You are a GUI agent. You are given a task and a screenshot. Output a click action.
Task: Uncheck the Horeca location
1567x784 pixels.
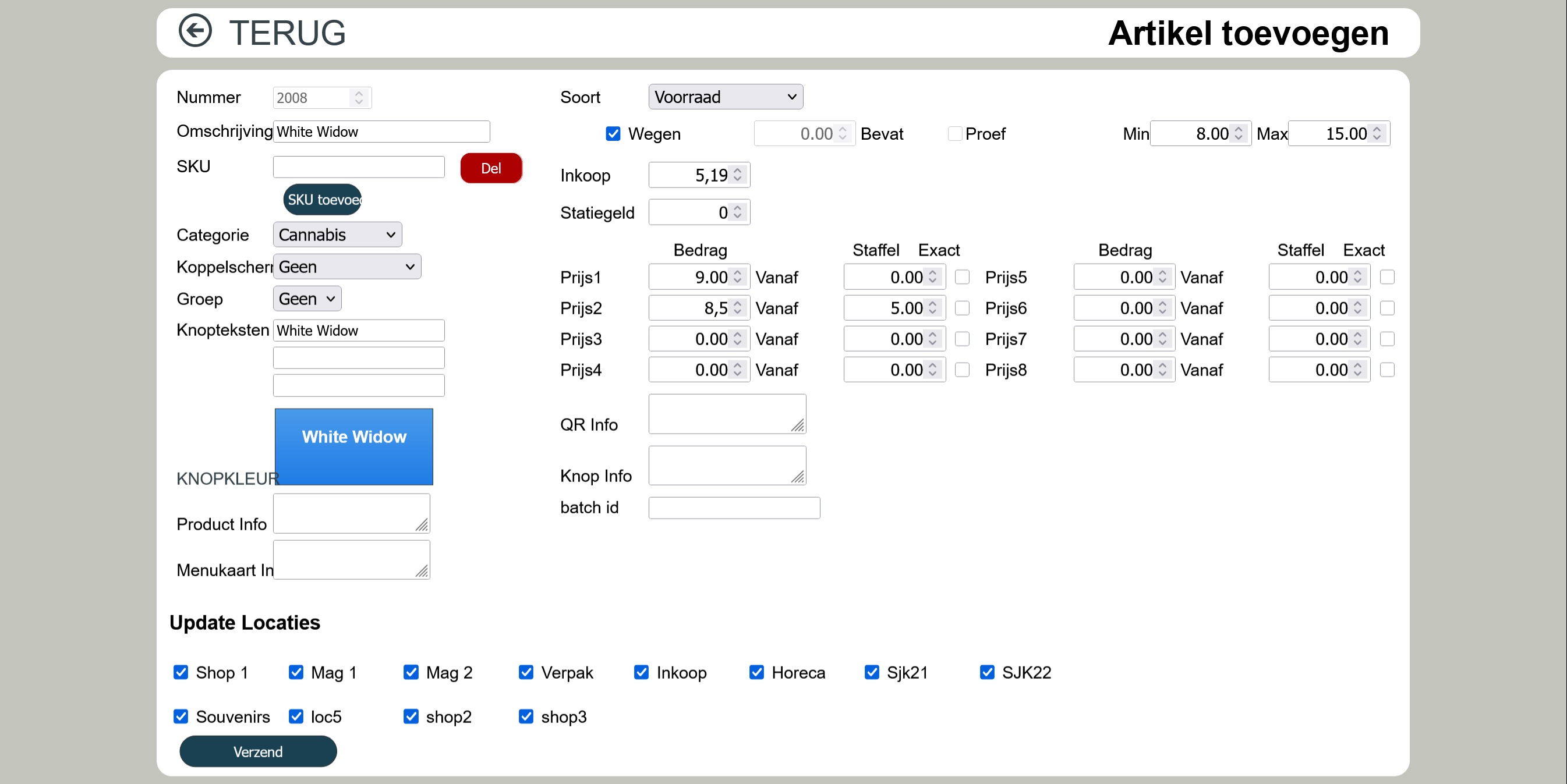(x=757, y=672)
